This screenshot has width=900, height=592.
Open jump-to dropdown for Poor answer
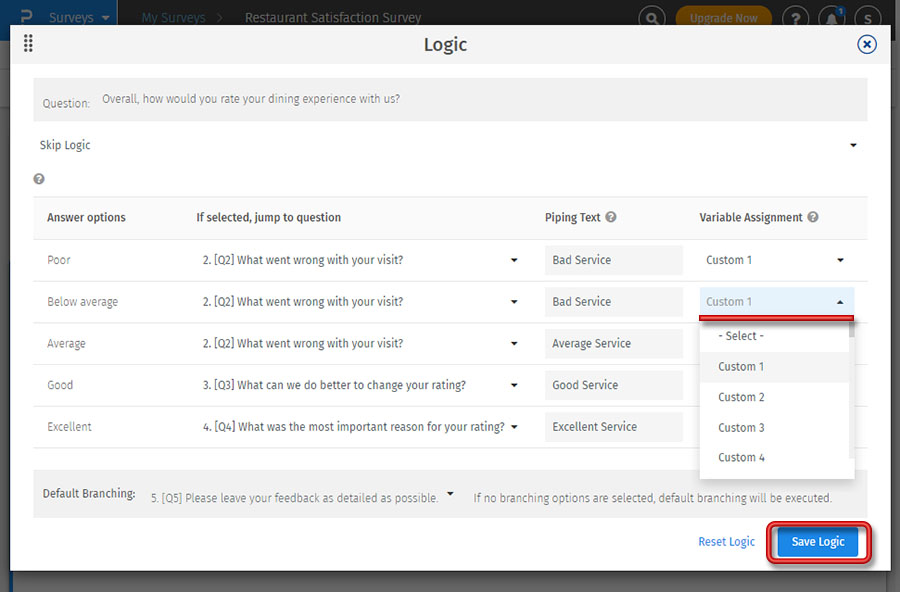click(x=514, y=260)
